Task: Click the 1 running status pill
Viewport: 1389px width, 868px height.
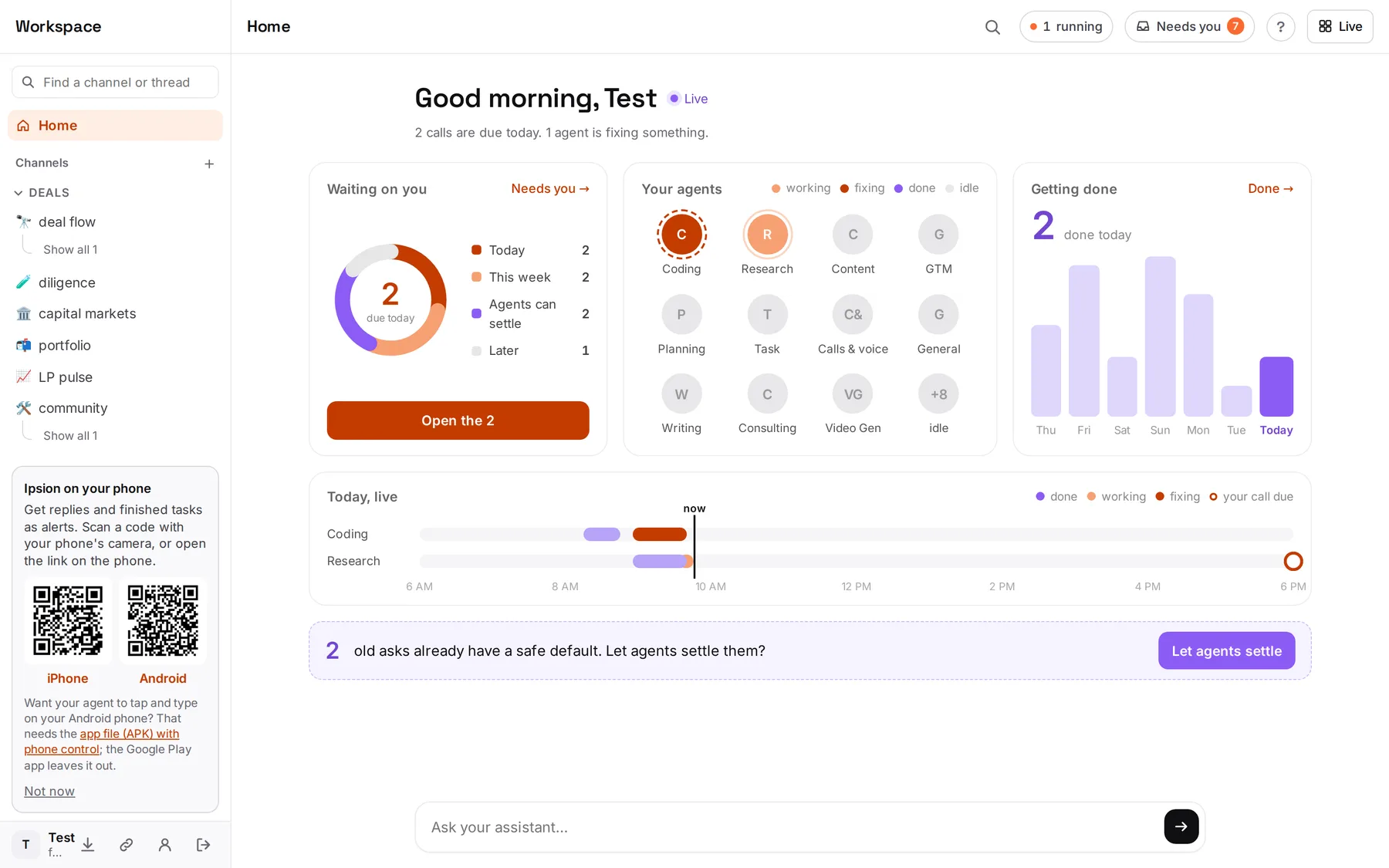Action: 1066,27
